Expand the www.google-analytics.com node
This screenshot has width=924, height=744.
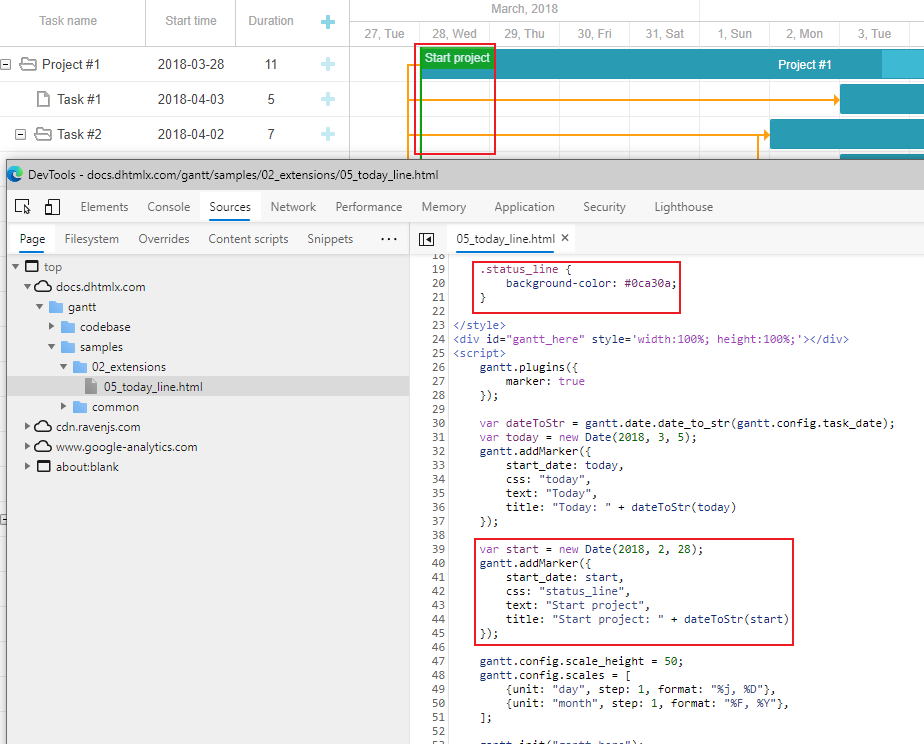tap(27, 446)
